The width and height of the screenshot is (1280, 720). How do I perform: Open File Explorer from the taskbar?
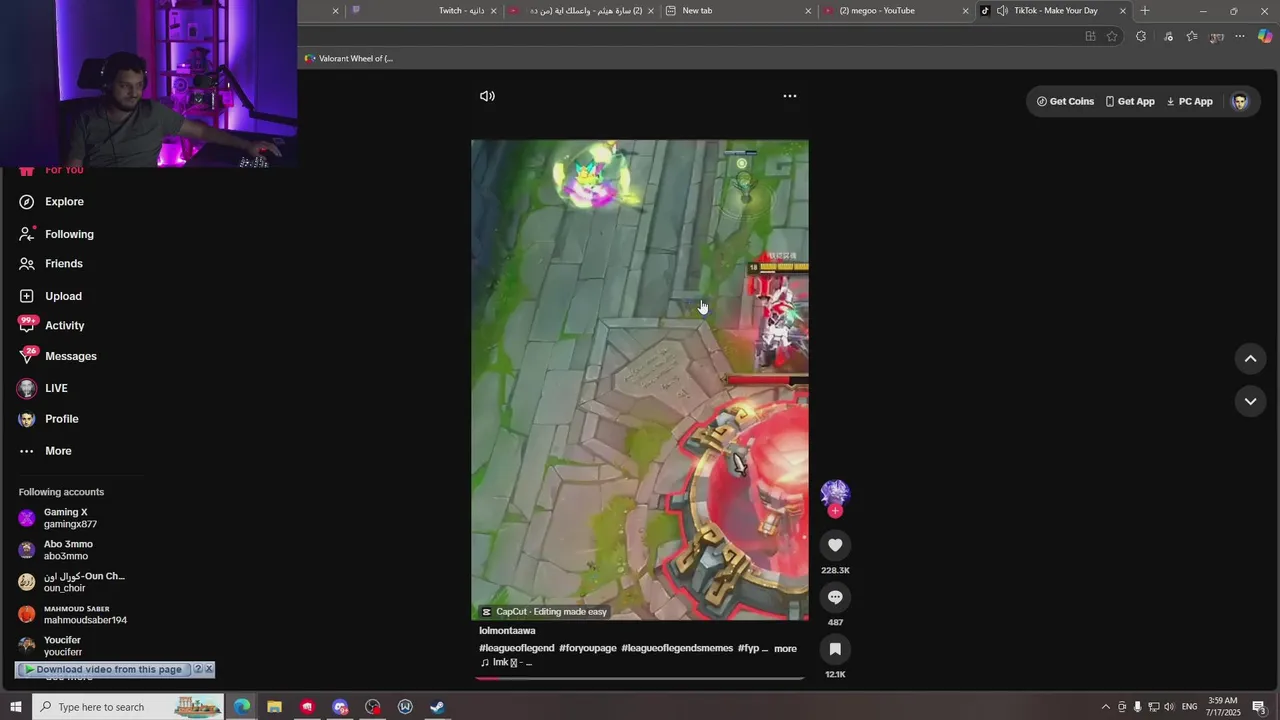tap(274, 707)
